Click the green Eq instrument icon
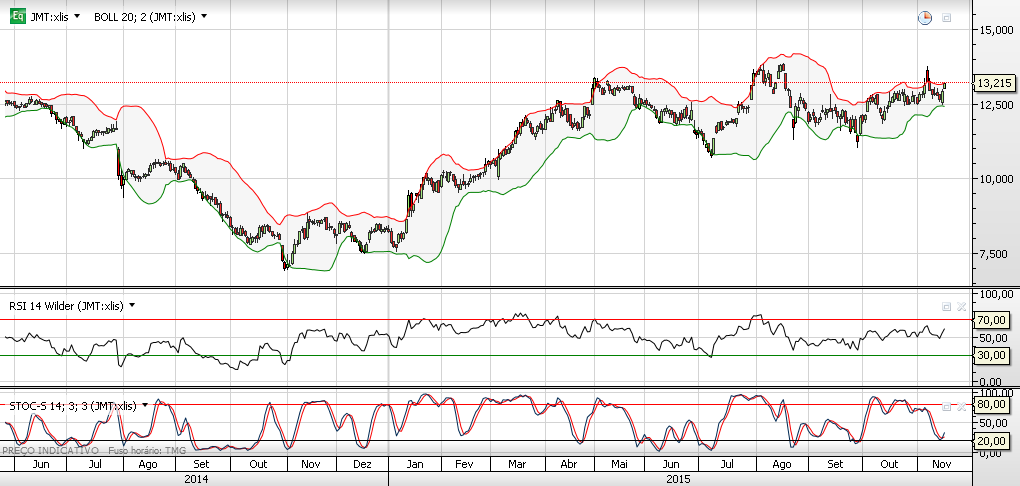Image resolution: width=1020 pixels, height=486 pixels. point(17,16)
